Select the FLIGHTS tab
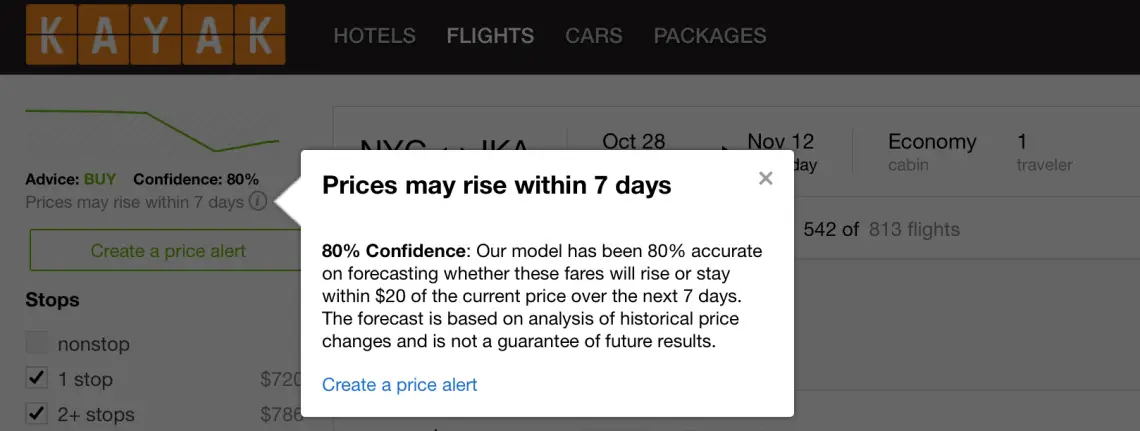Screen dimensions: 1140x431 click(490, 36)
